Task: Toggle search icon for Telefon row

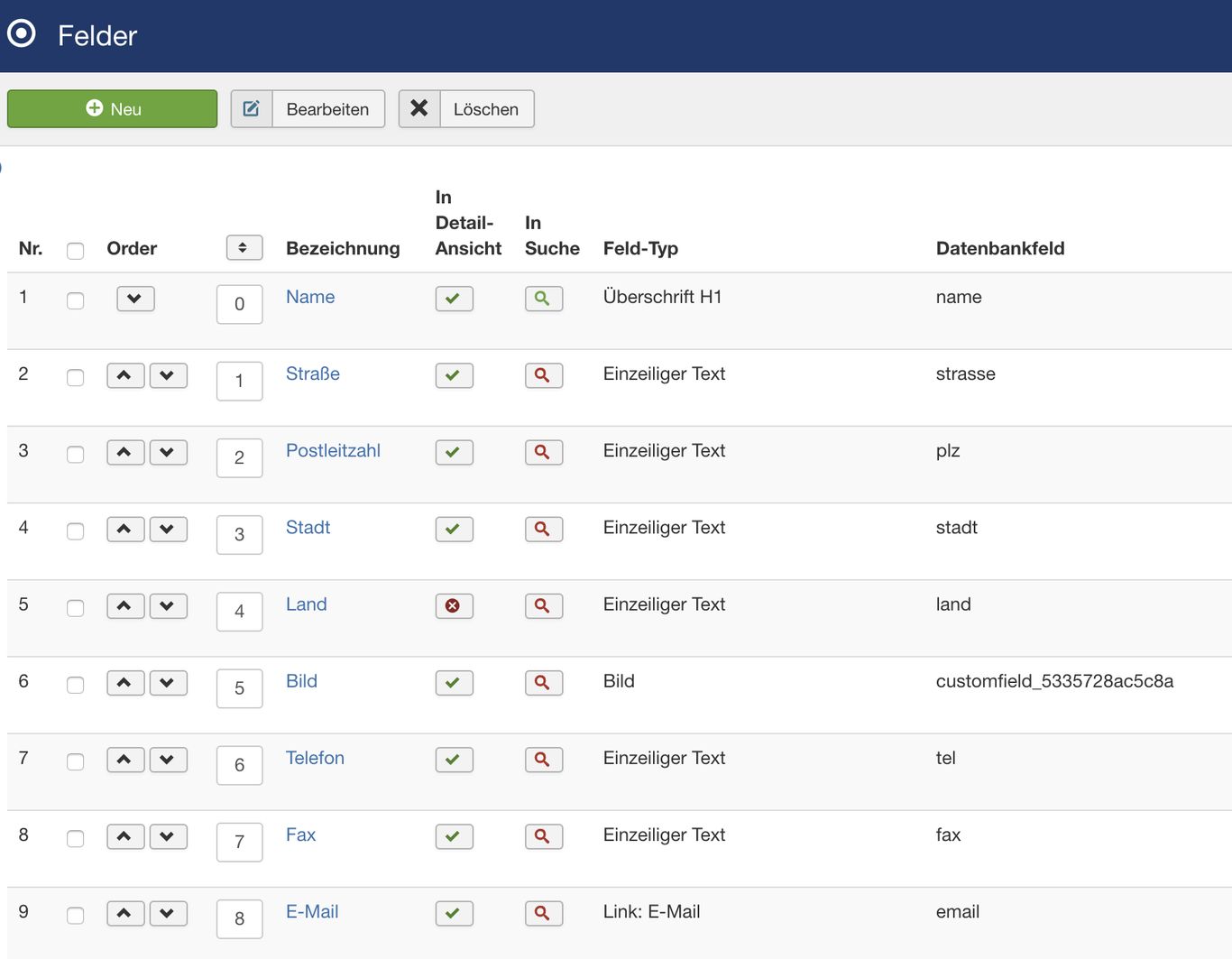Action: [x=544, y=760]
